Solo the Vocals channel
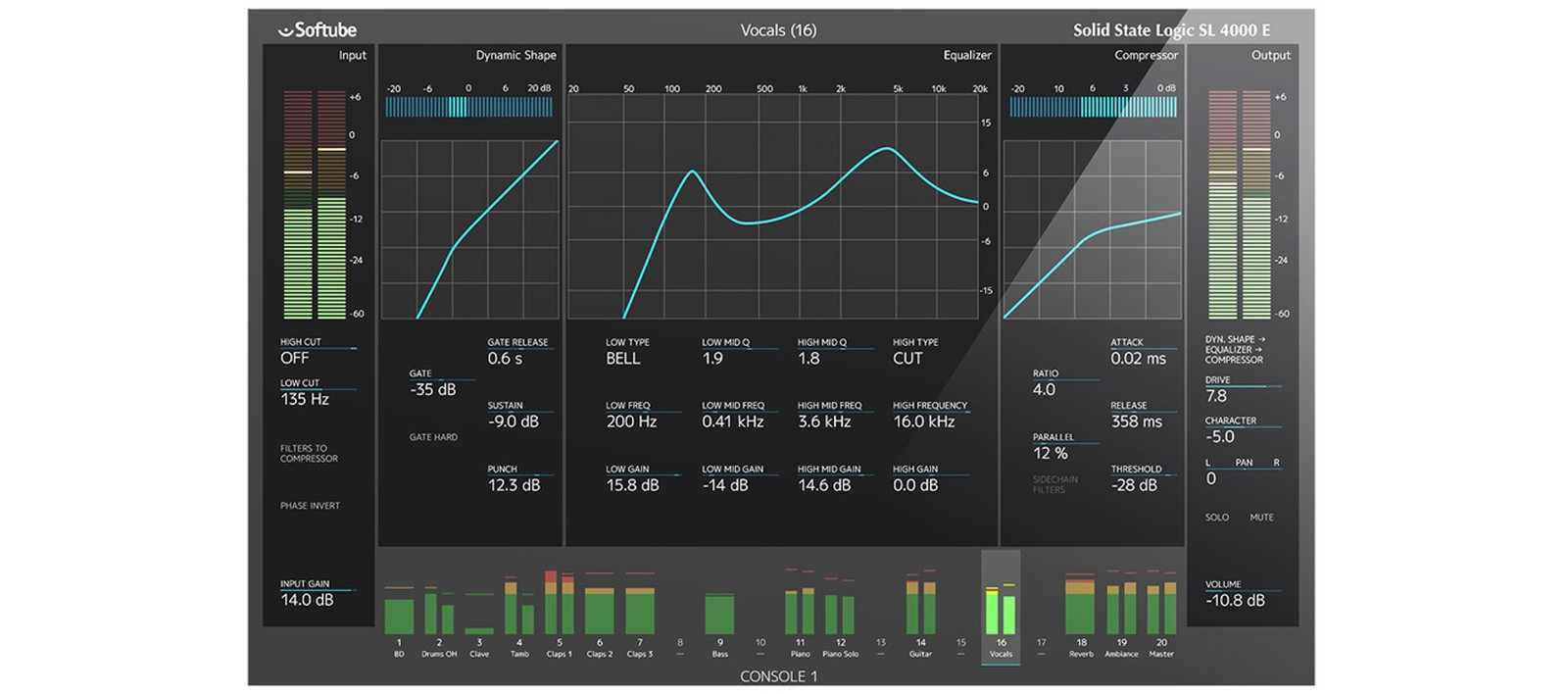The height and width of the screenshot is (694, 1568). (1217, 518)
